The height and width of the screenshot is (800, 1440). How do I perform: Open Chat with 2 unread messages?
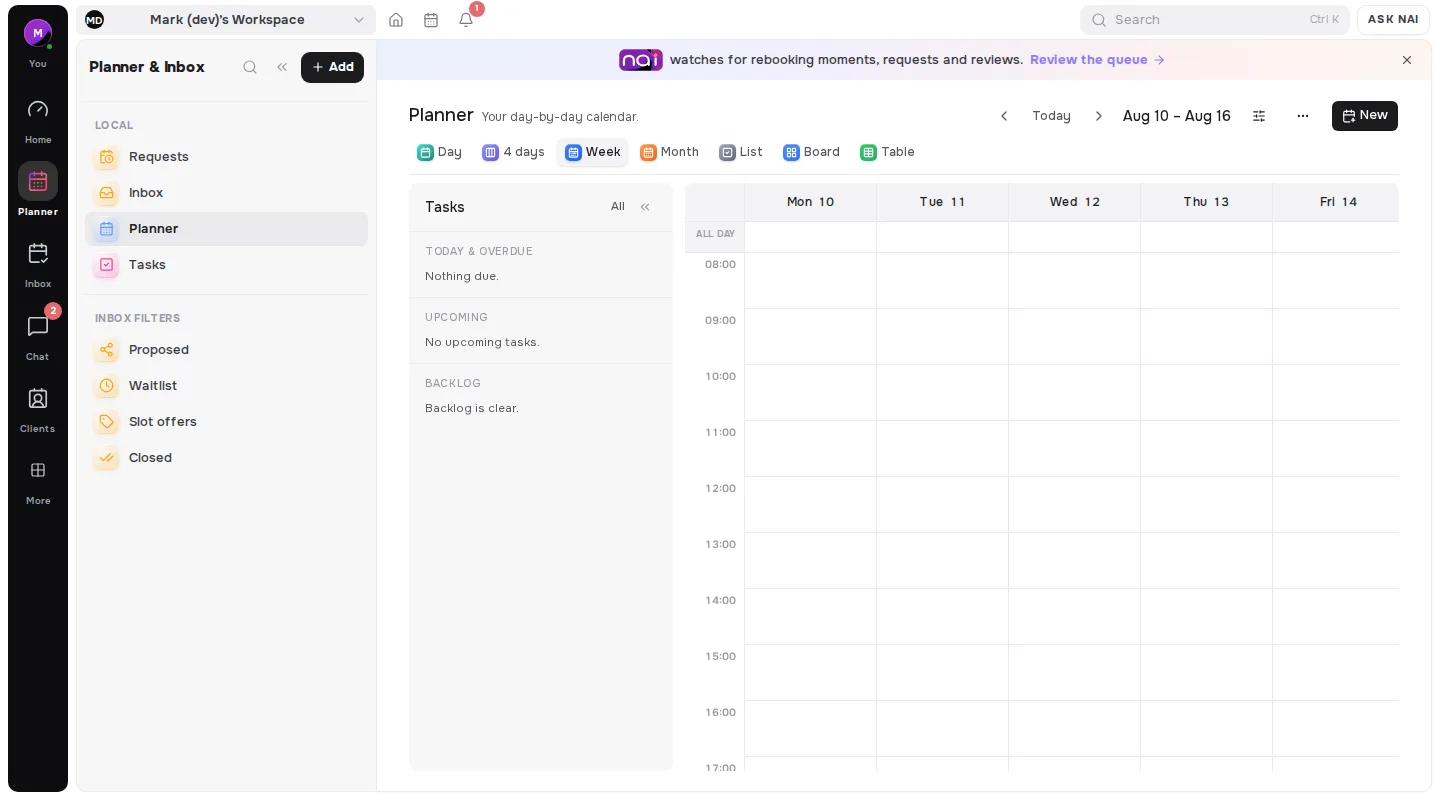pos(38,336)
